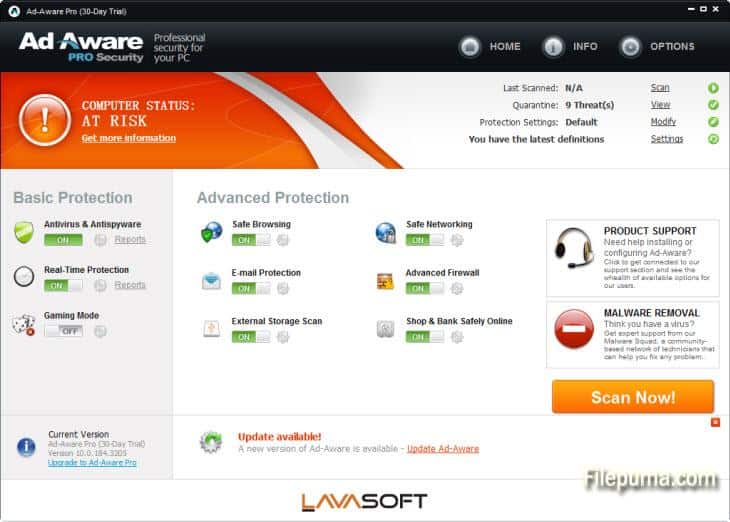Toggle Shop & Bank Safely Online switch
The image size is (730, 522).
[425, 337]
